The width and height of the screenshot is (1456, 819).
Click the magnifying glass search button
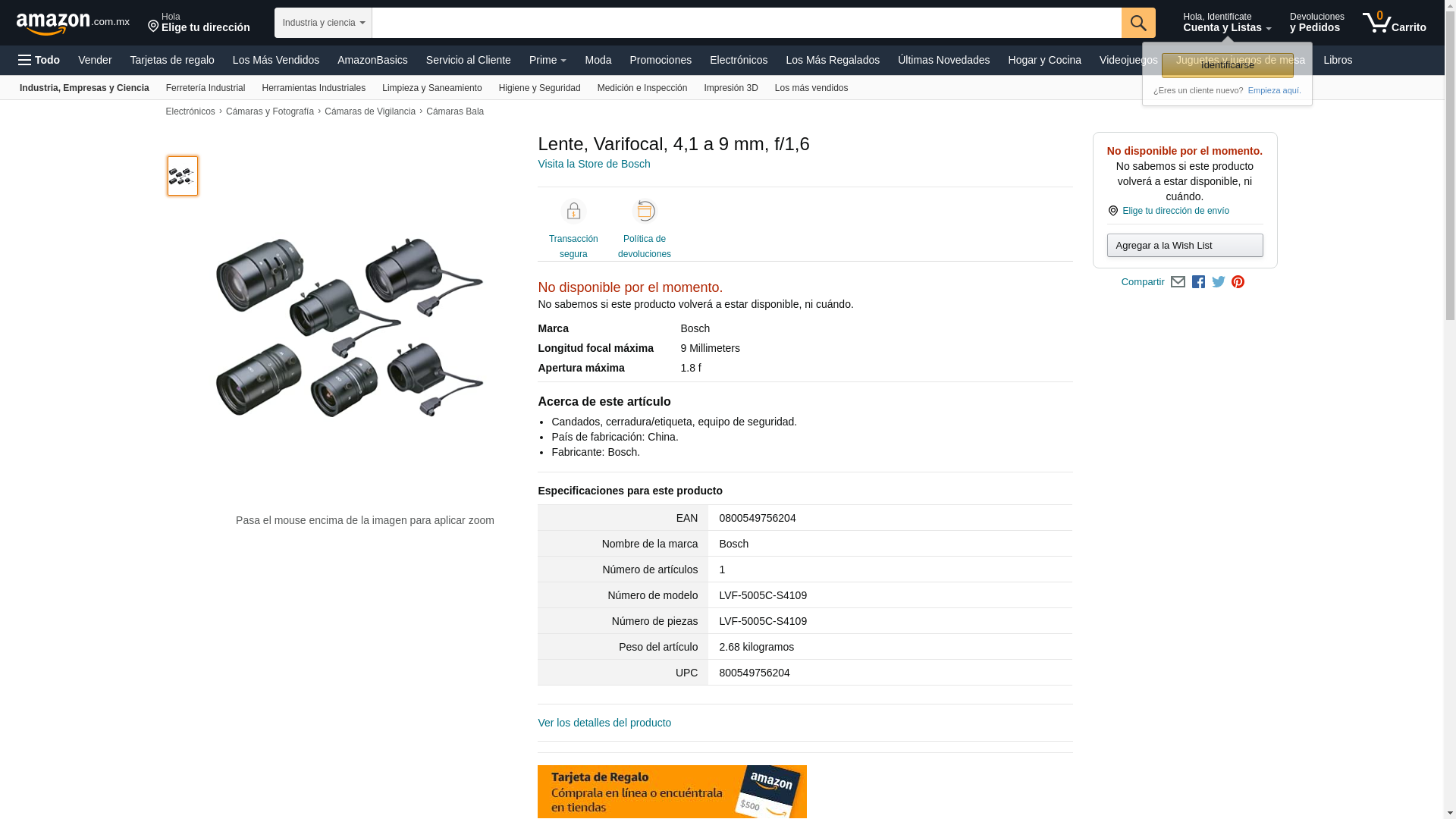pos(1137,23)
